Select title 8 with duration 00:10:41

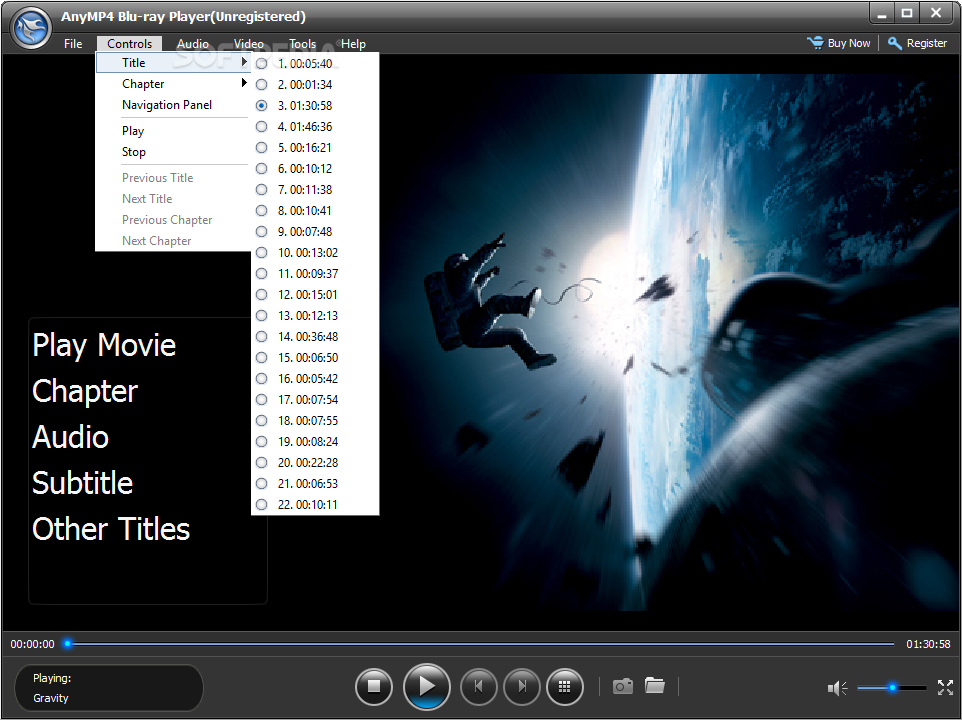pos(315,210)
